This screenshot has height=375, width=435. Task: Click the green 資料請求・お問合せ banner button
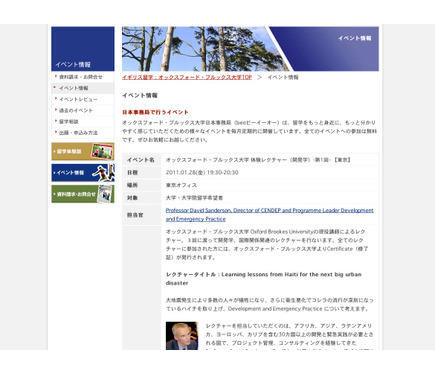tap(83, 194)
